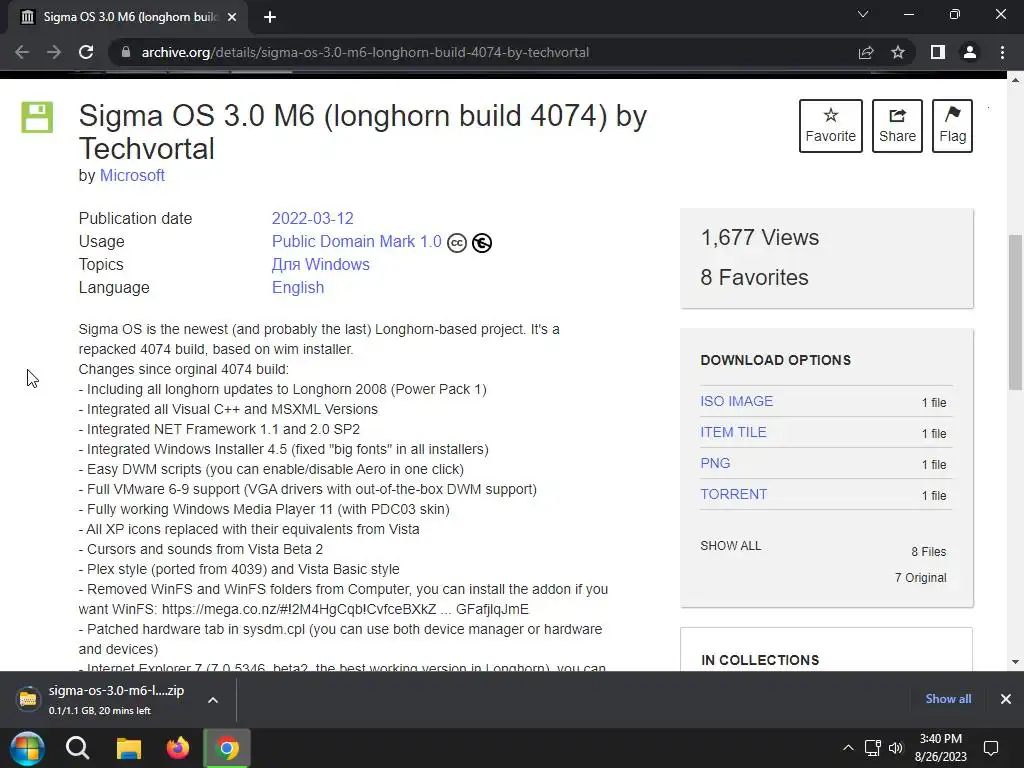
Task: Click the Chrome taskbar icon
Action: point(227,748)
